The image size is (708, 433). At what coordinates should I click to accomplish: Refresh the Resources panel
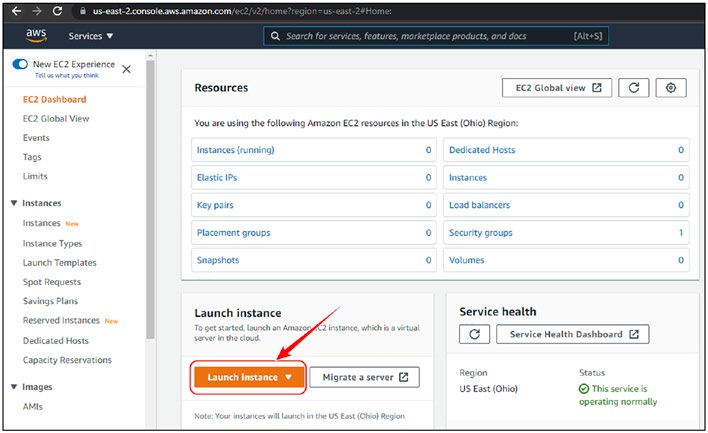pos(633,88)
